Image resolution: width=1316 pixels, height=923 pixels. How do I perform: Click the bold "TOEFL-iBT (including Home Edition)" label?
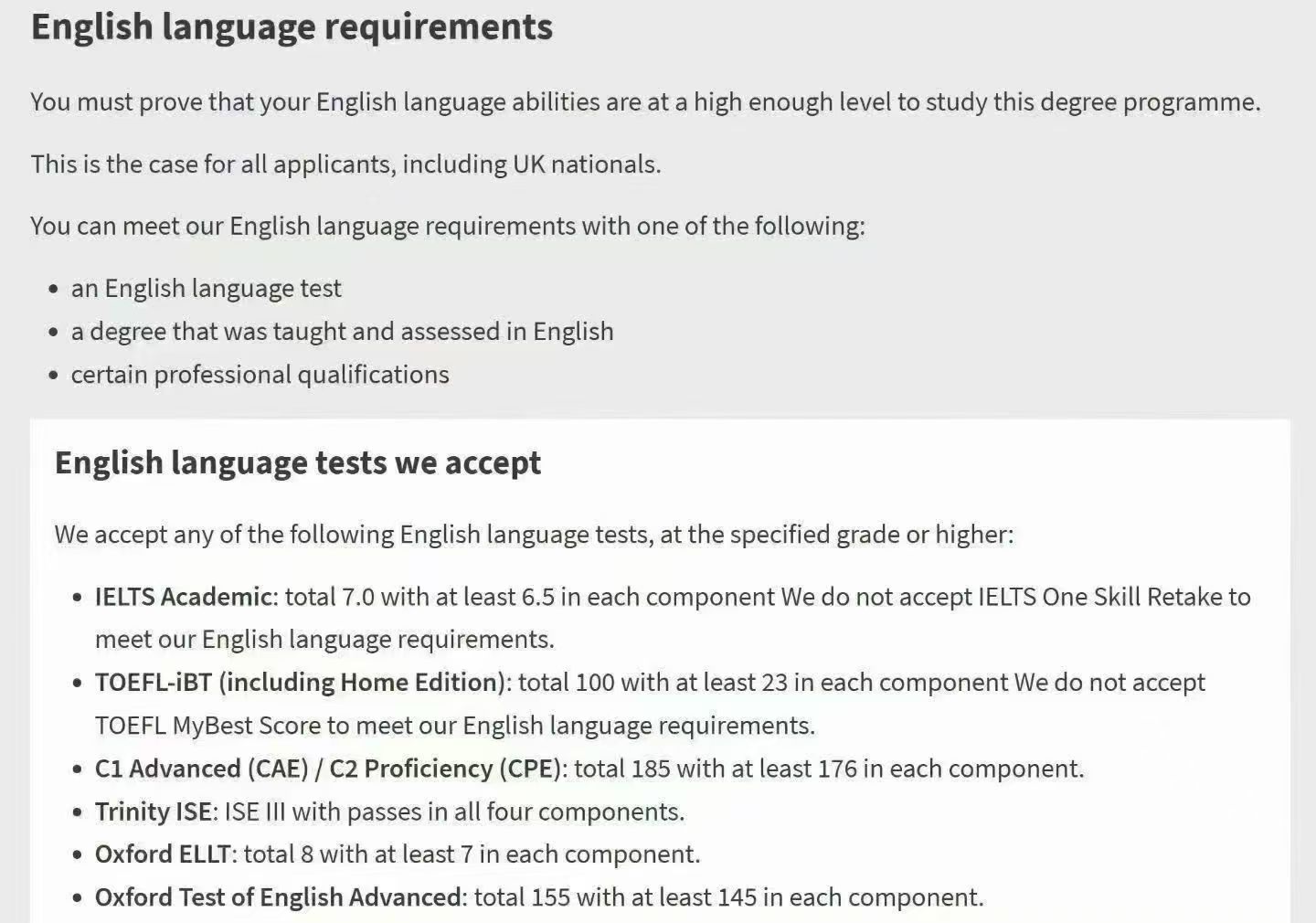click(300, 683)
